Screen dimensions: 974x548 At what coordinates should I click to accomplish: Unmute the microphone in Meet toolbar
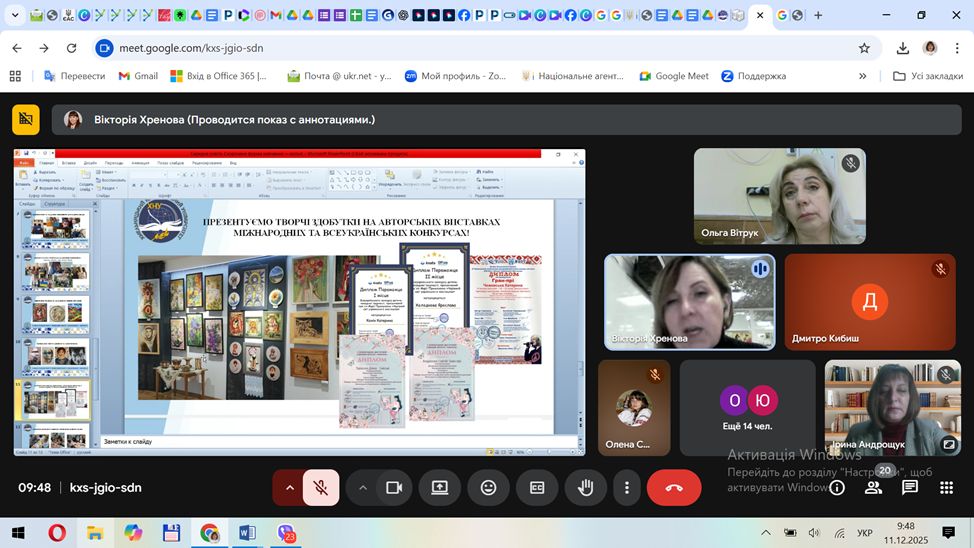(x=321, y=488)
